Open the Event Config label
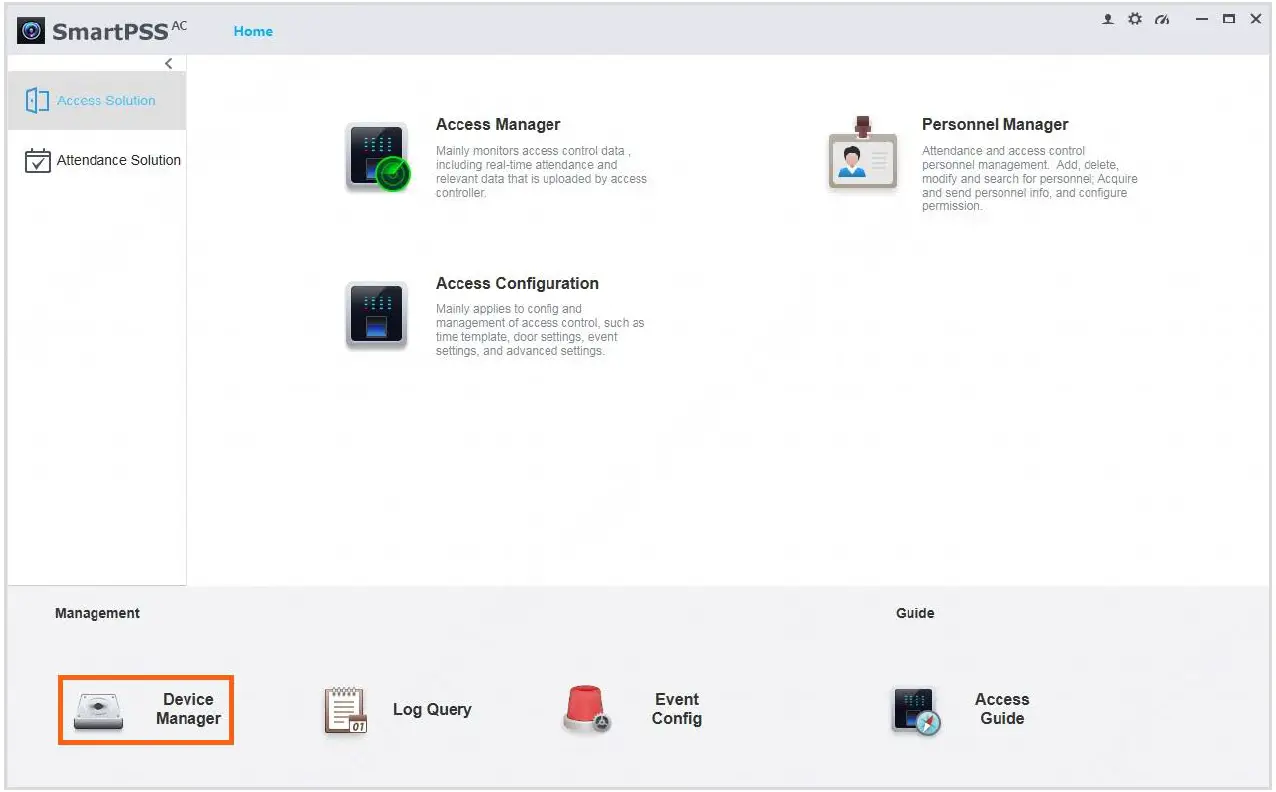 point(677,709)
